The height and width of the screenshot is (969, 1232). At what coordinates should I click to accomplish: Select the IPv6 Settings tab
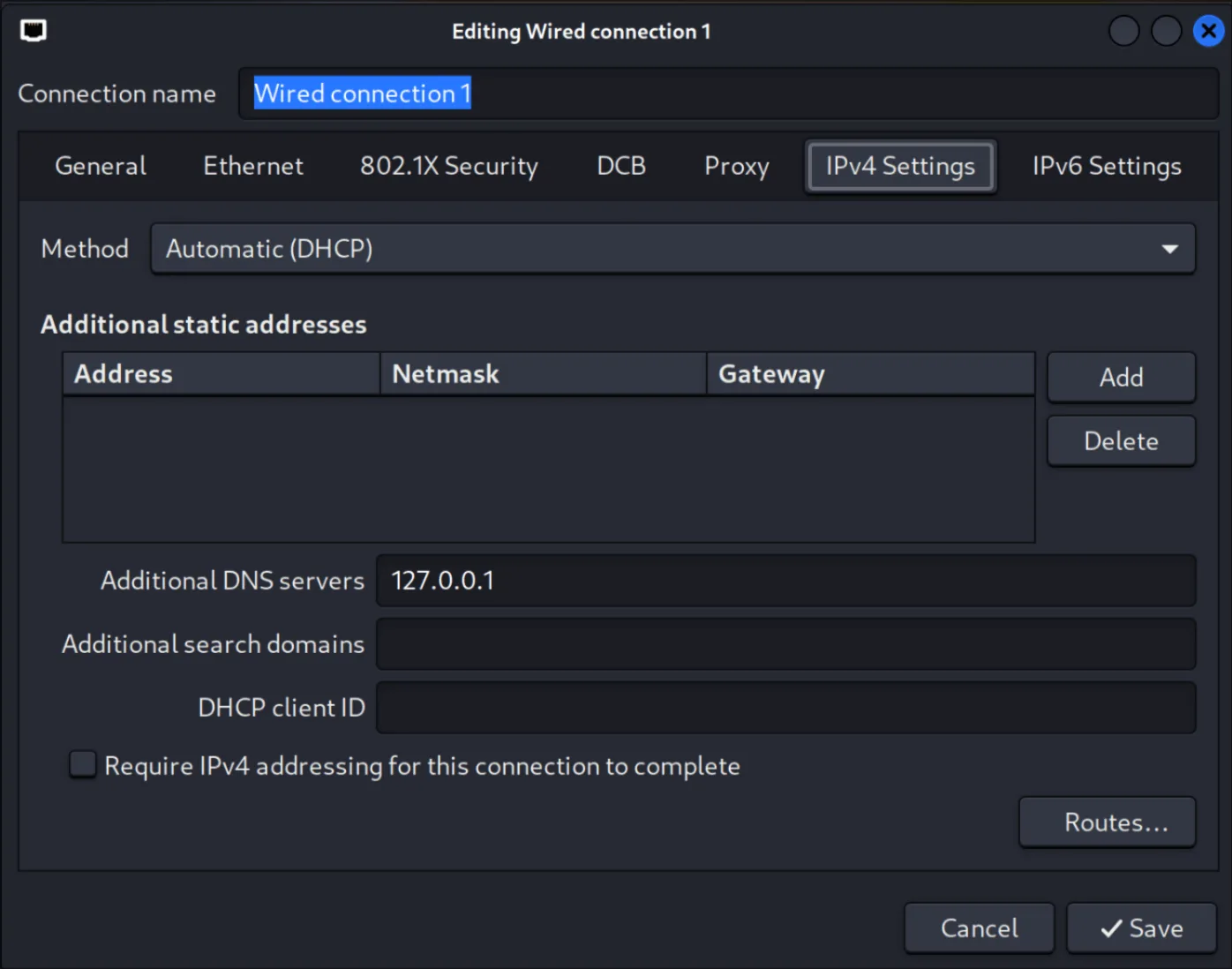[x=1106, y=166]
